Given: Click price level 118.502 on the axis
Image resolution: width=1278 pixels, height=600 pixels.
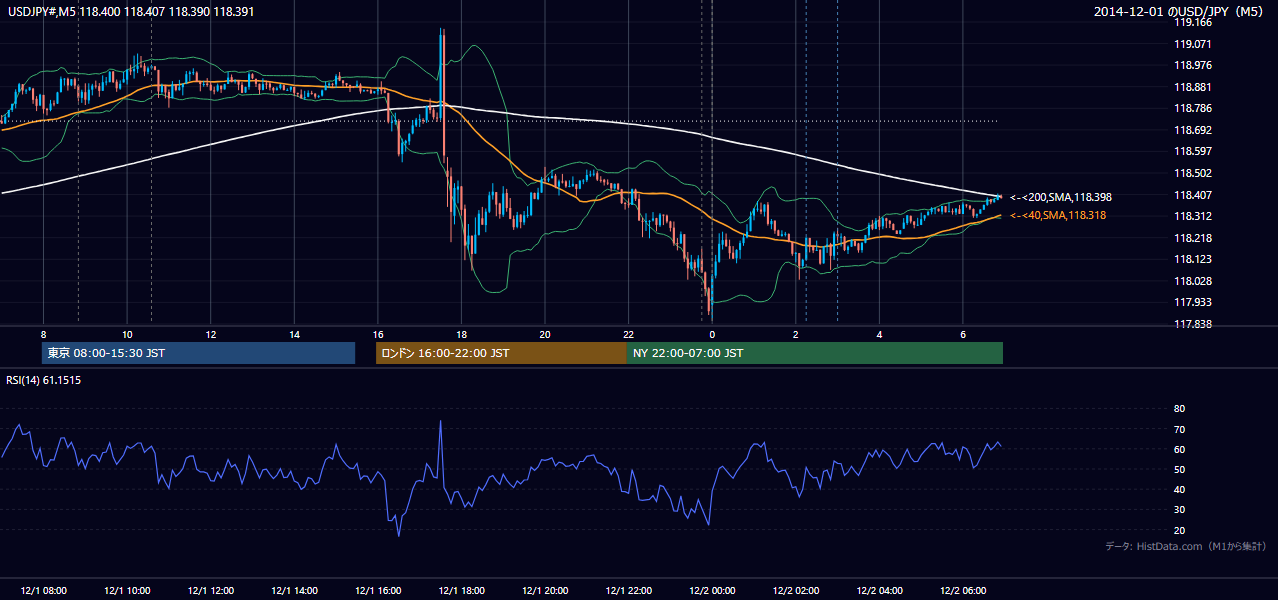Looking at the screenshot, I should point(1192,173).
